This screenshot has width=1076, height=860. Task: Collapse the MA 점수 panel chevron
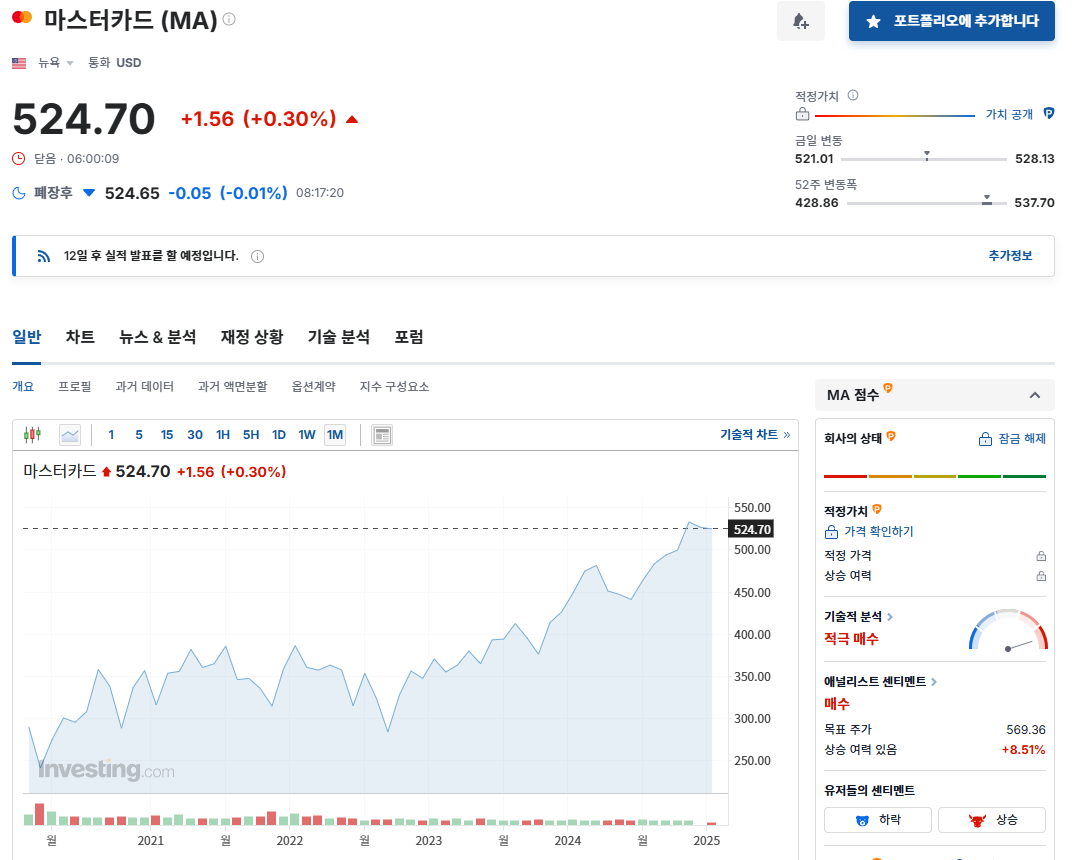[1035, 395]
